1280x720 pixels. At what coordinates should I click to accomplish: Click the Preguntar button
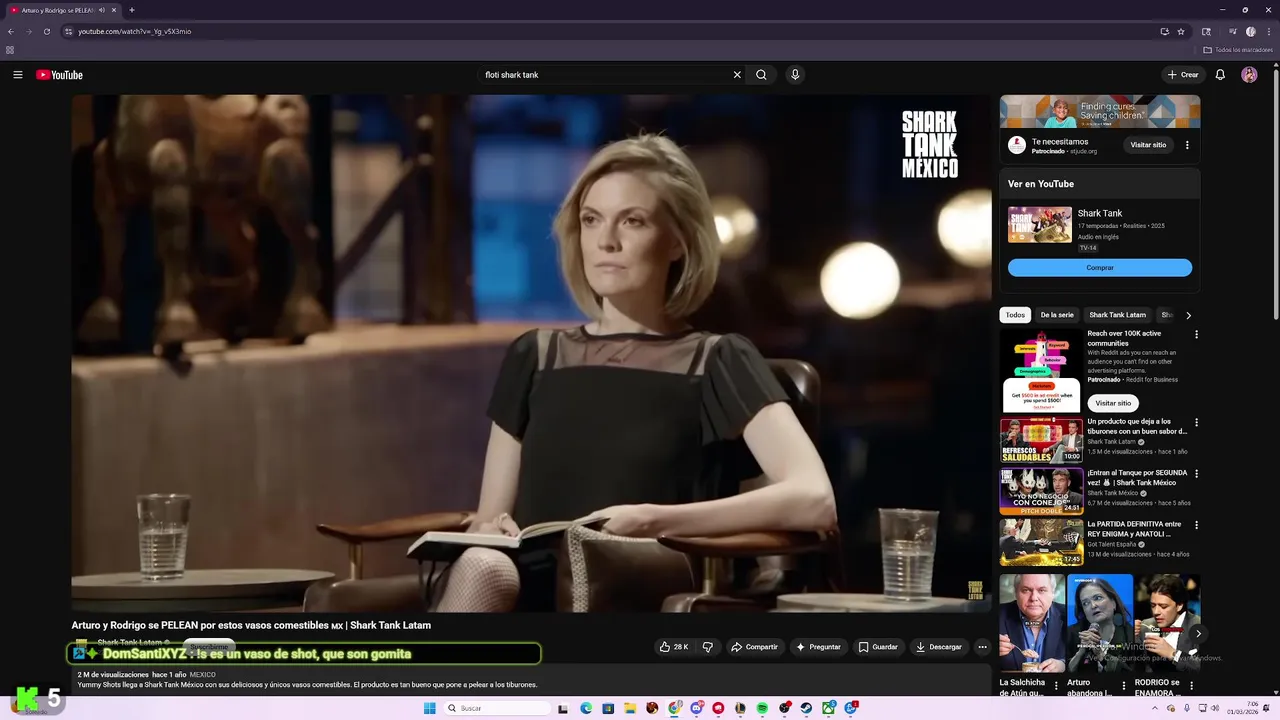818,647
